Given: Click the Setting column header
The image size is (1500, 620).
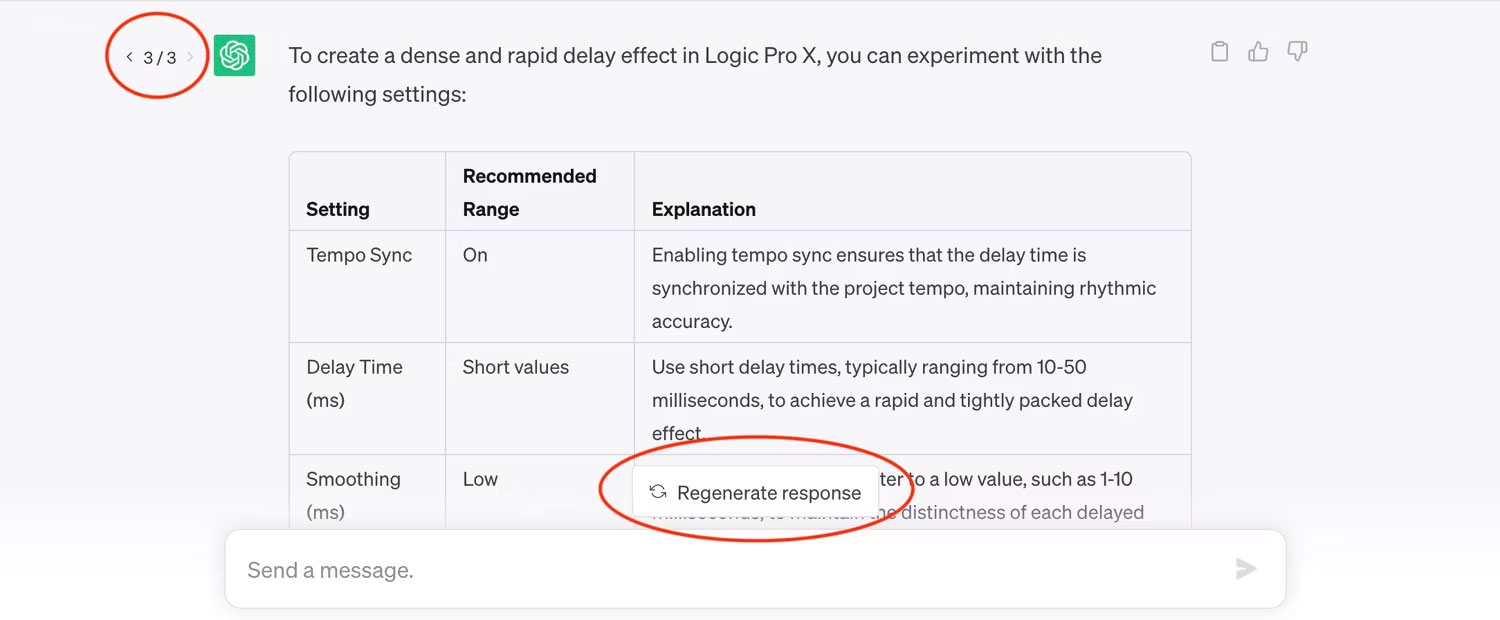Looking at the screenshot, I should [x=338, y=209].
